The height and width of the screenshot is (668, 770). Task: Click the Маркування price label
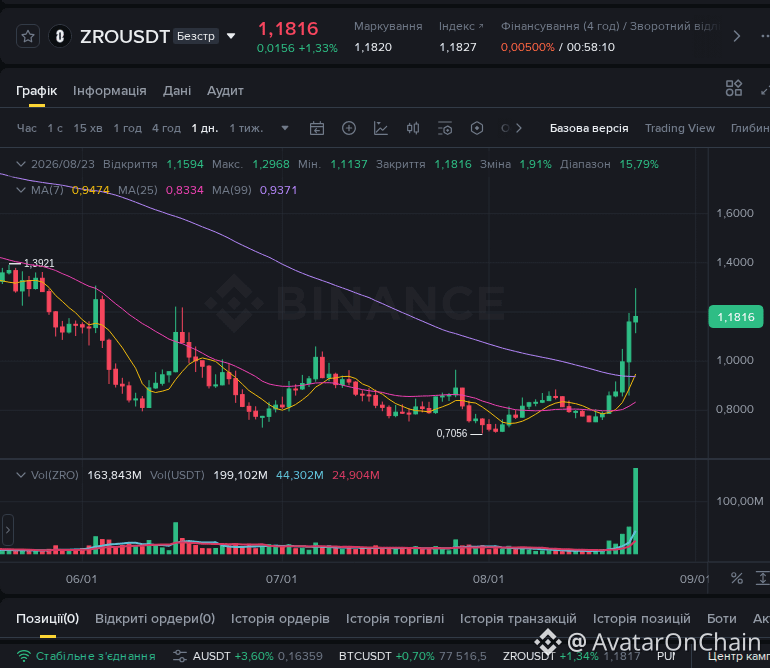tap(388, 26)
